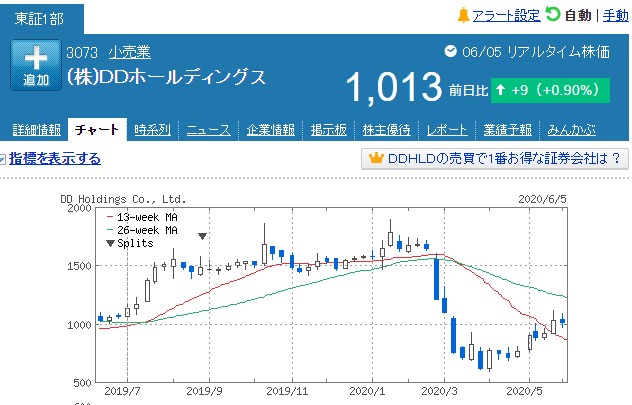The width and height of the screenshot is (632, 405).
Task: Click the リアルタイム株価 label
Action: pyautogui.click(x=558, y=52)
